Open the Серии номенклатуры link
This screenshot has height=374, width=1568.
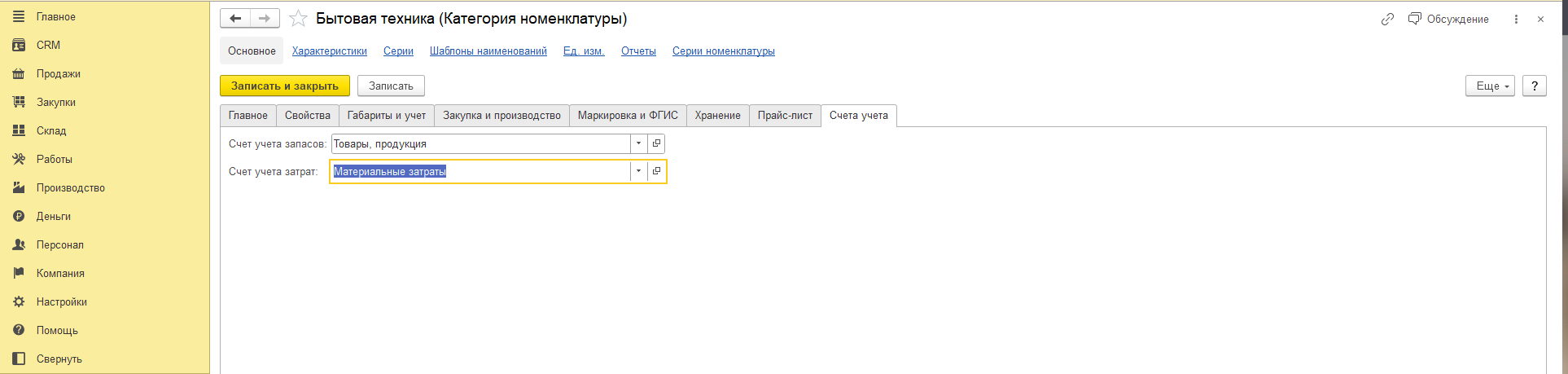724,51
